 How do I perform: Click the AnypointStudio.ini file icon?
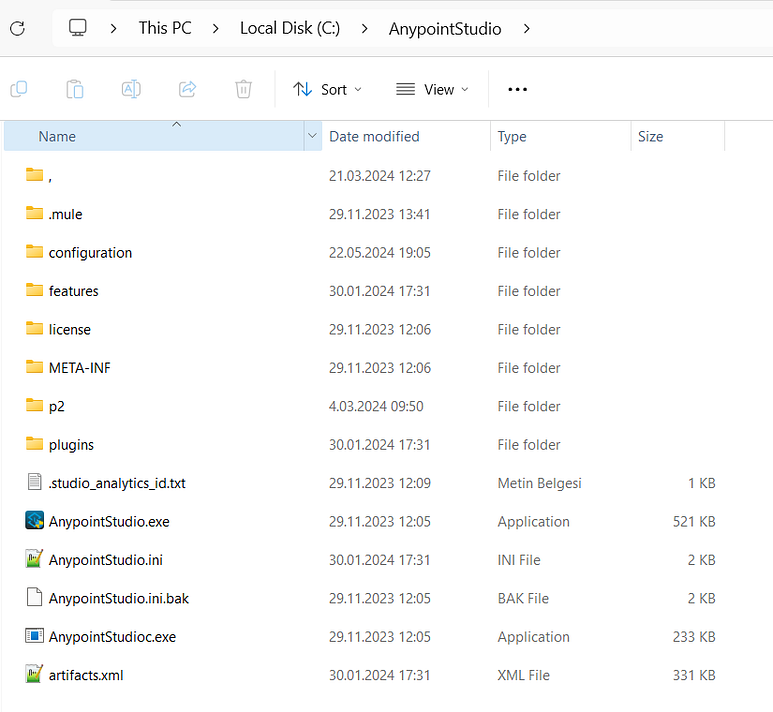click(34, 559)
